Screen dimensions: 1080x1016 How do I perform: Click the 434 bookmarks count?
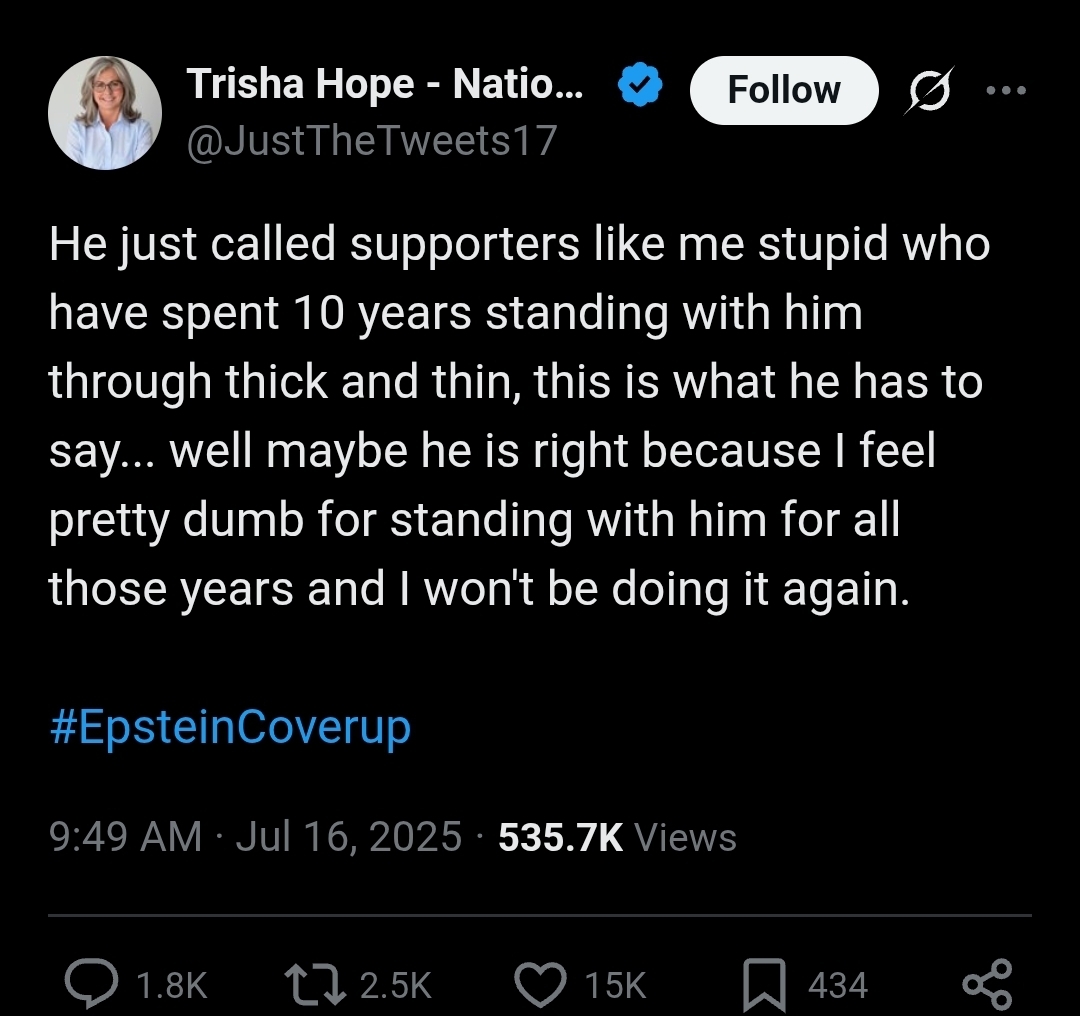click(x=837, y=986)
